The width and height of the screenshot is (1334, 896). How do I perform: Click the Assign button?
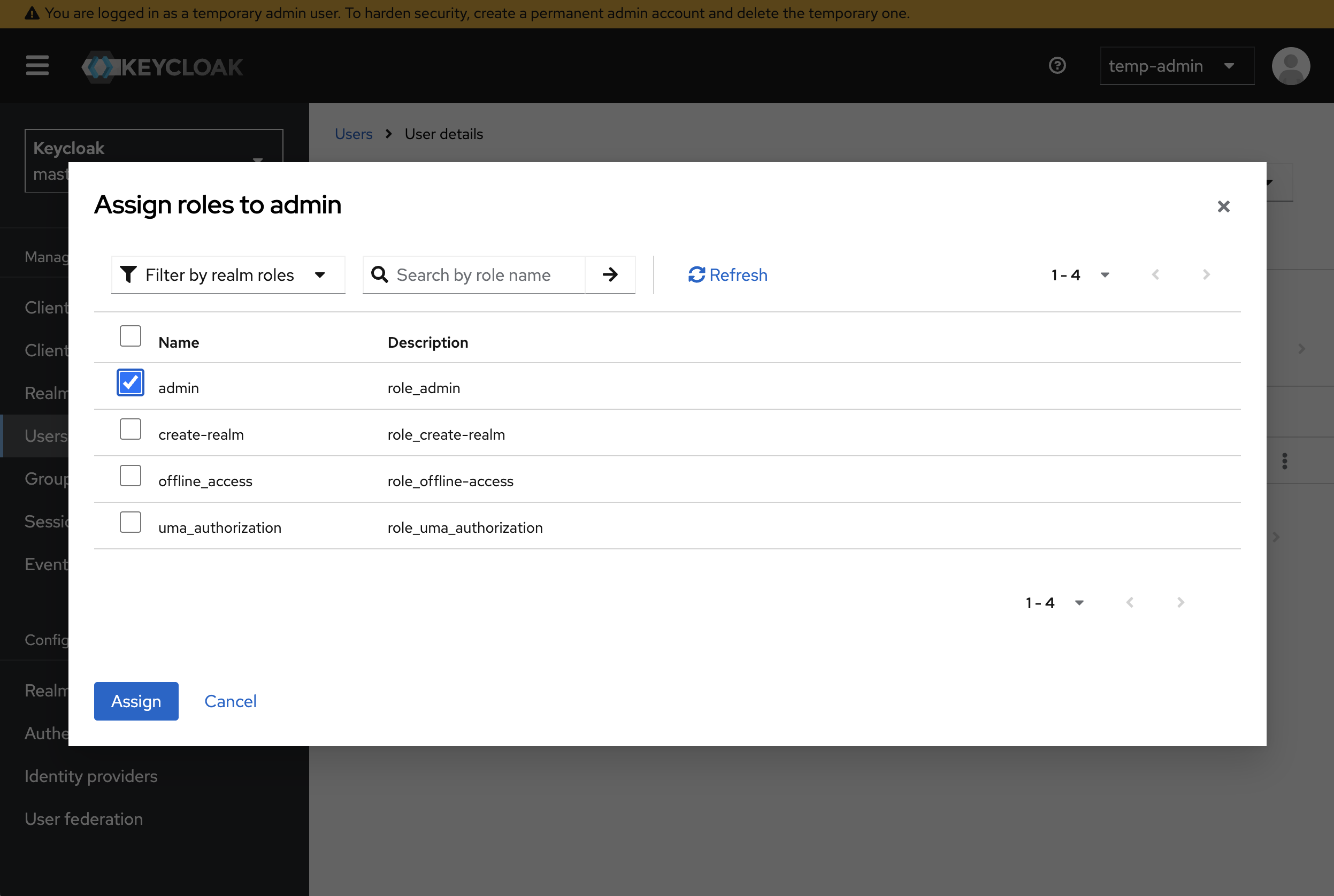[136, 701]
